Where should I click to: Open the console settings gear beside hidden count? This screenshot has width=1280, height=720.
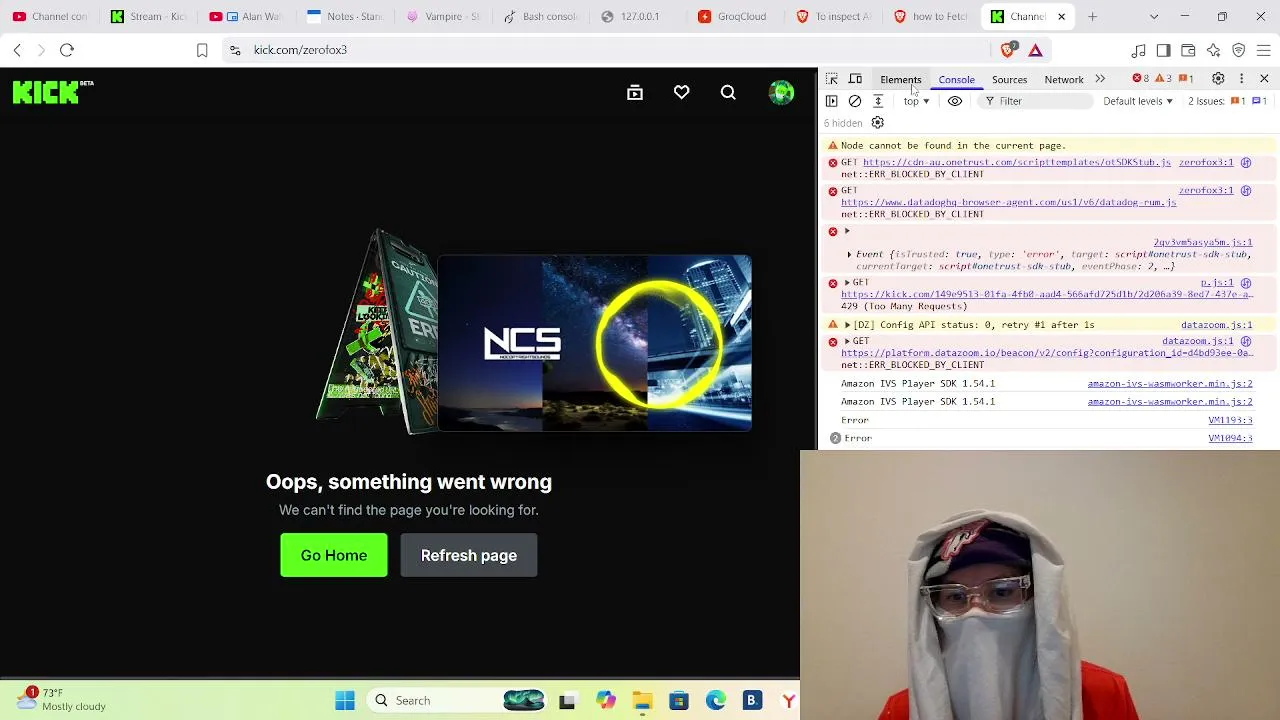pyautogui.click(x=878, y=123)
